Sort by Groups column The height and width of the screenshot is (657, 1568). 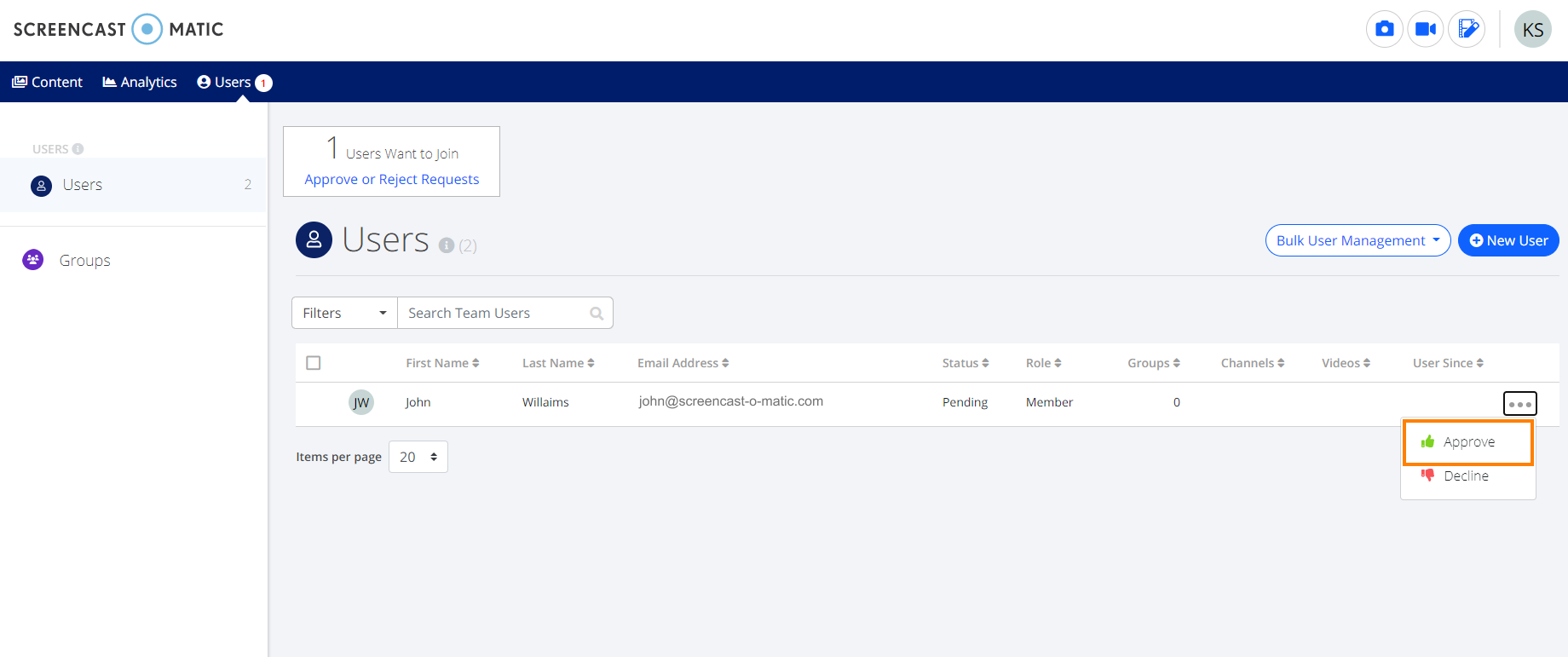click(1154, 363)
